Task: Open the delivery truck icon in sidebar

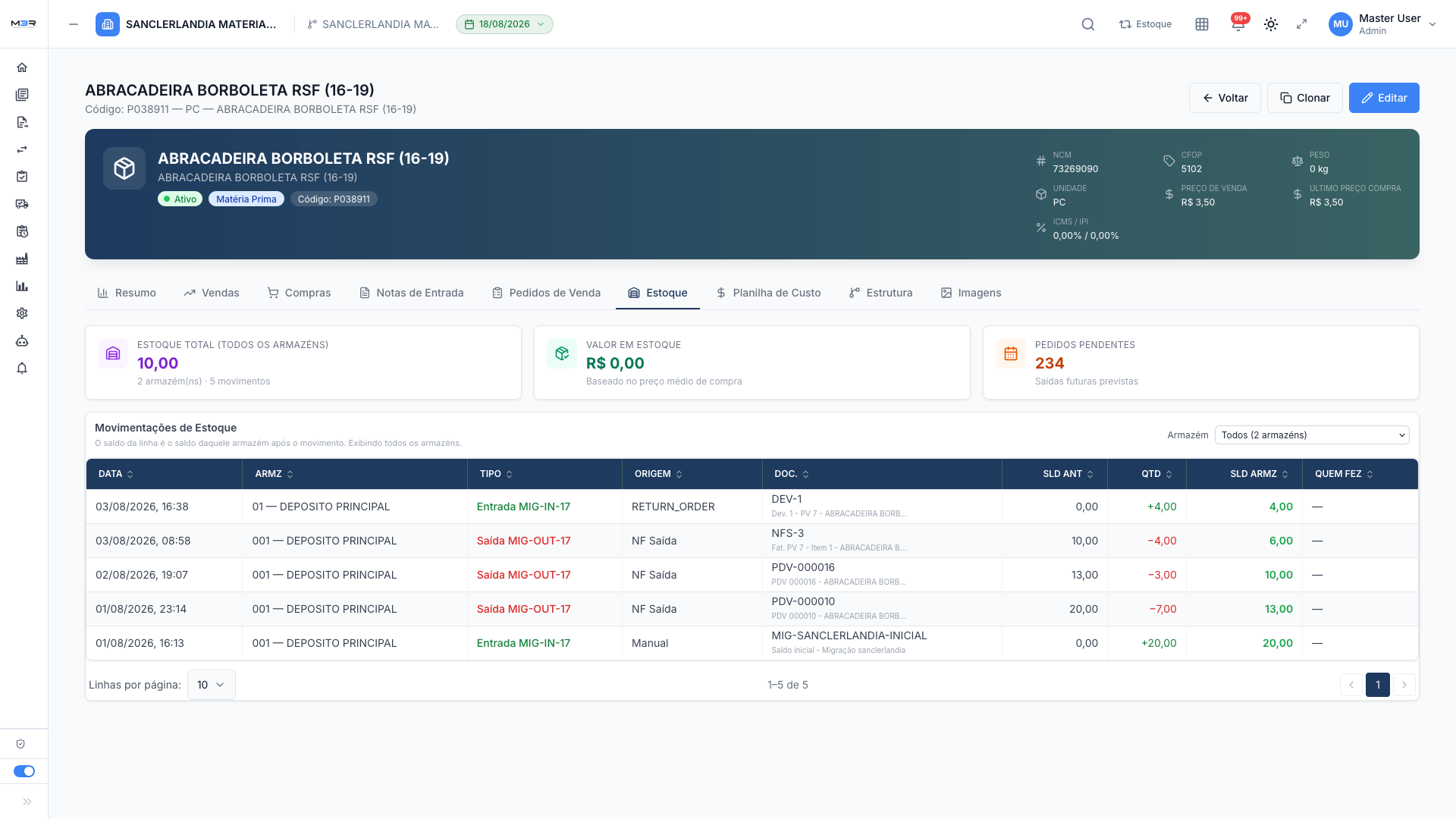Action: [x=22, y=204]
